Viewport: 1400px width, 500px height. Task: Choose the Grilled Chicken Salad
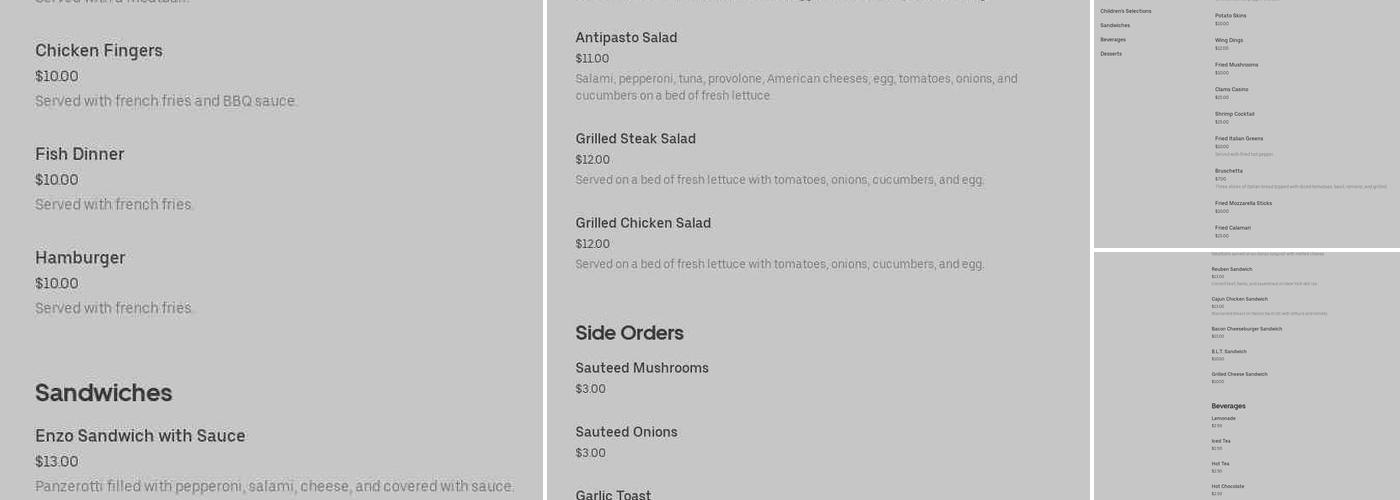click(x=643, y=223)
